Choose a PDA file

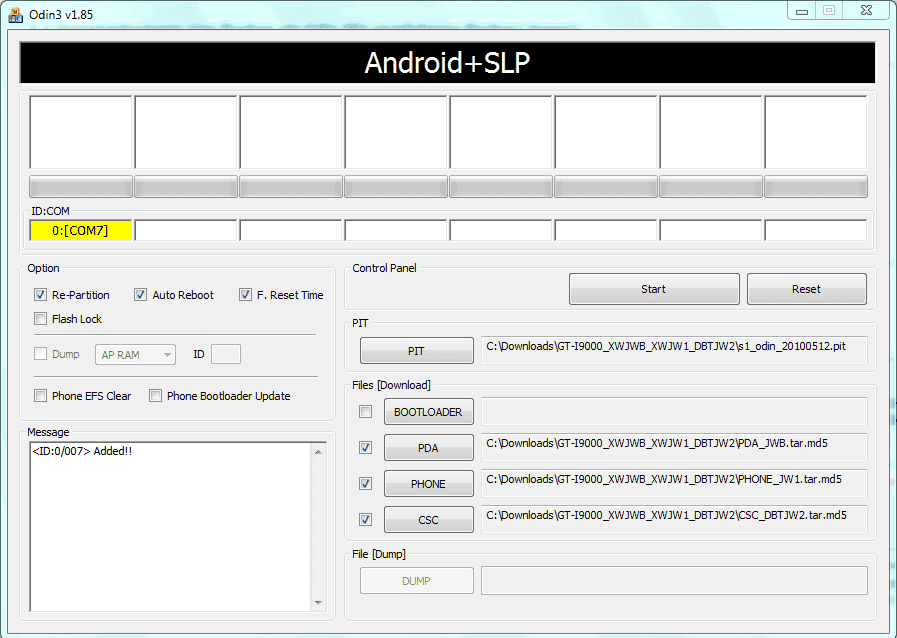[428, 447]
